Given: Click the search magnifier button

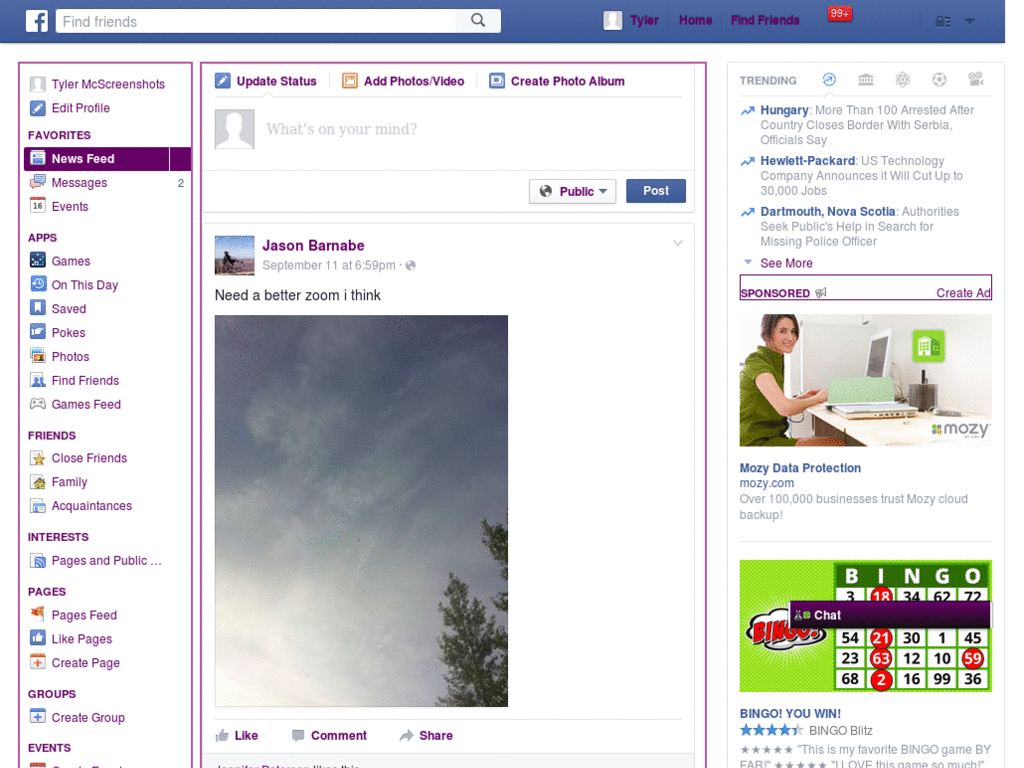Looking at the screenshot, I should pos(478,21).
